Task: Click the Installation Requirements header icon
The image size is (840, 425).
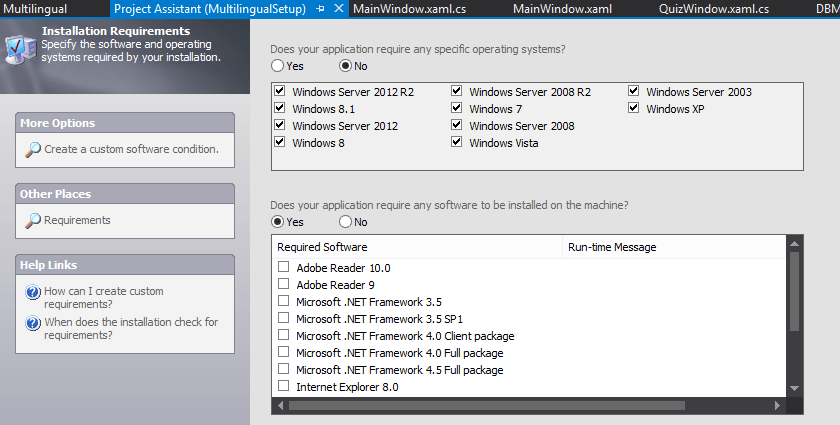Action: tap(20, 46)
